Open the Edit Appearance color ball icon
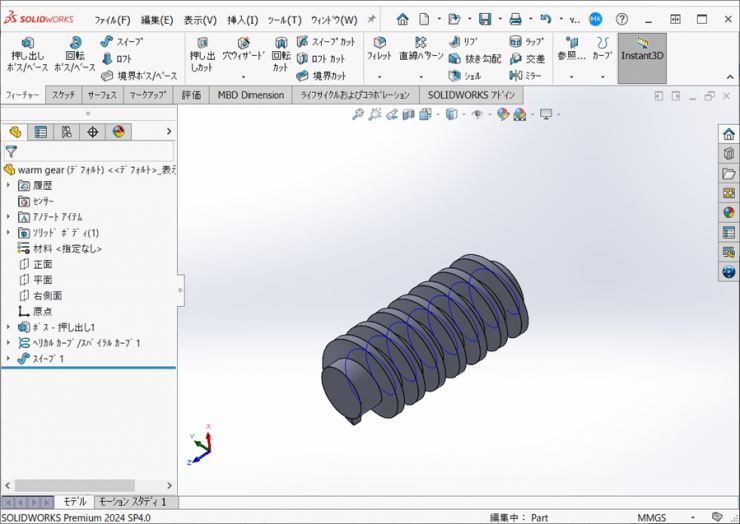 click(x=503, y=115)
